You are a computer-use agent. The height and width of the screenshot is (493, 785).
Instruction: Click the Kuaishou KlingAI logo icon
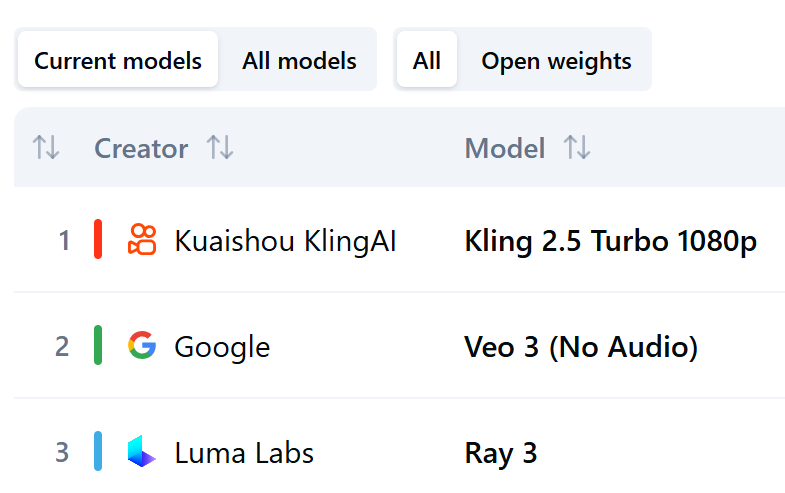[x=142, y=240]
